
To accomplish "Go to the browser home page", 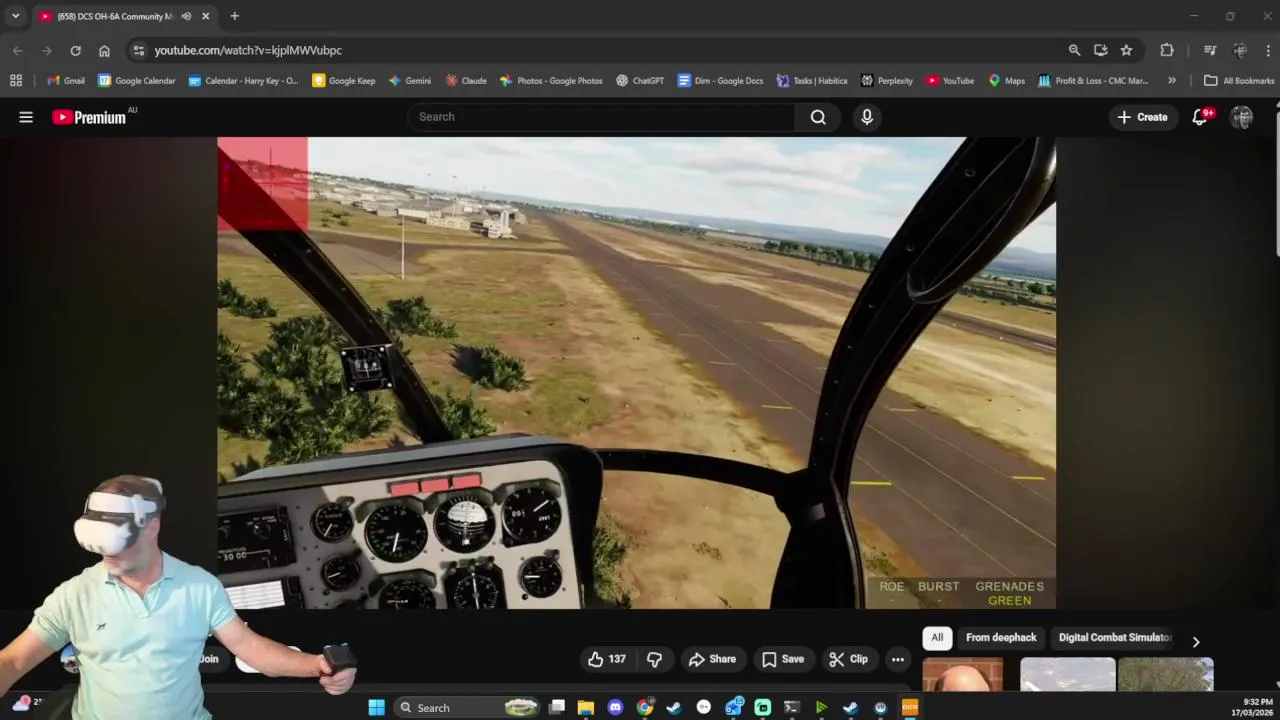I will click(x=104, y=50).
